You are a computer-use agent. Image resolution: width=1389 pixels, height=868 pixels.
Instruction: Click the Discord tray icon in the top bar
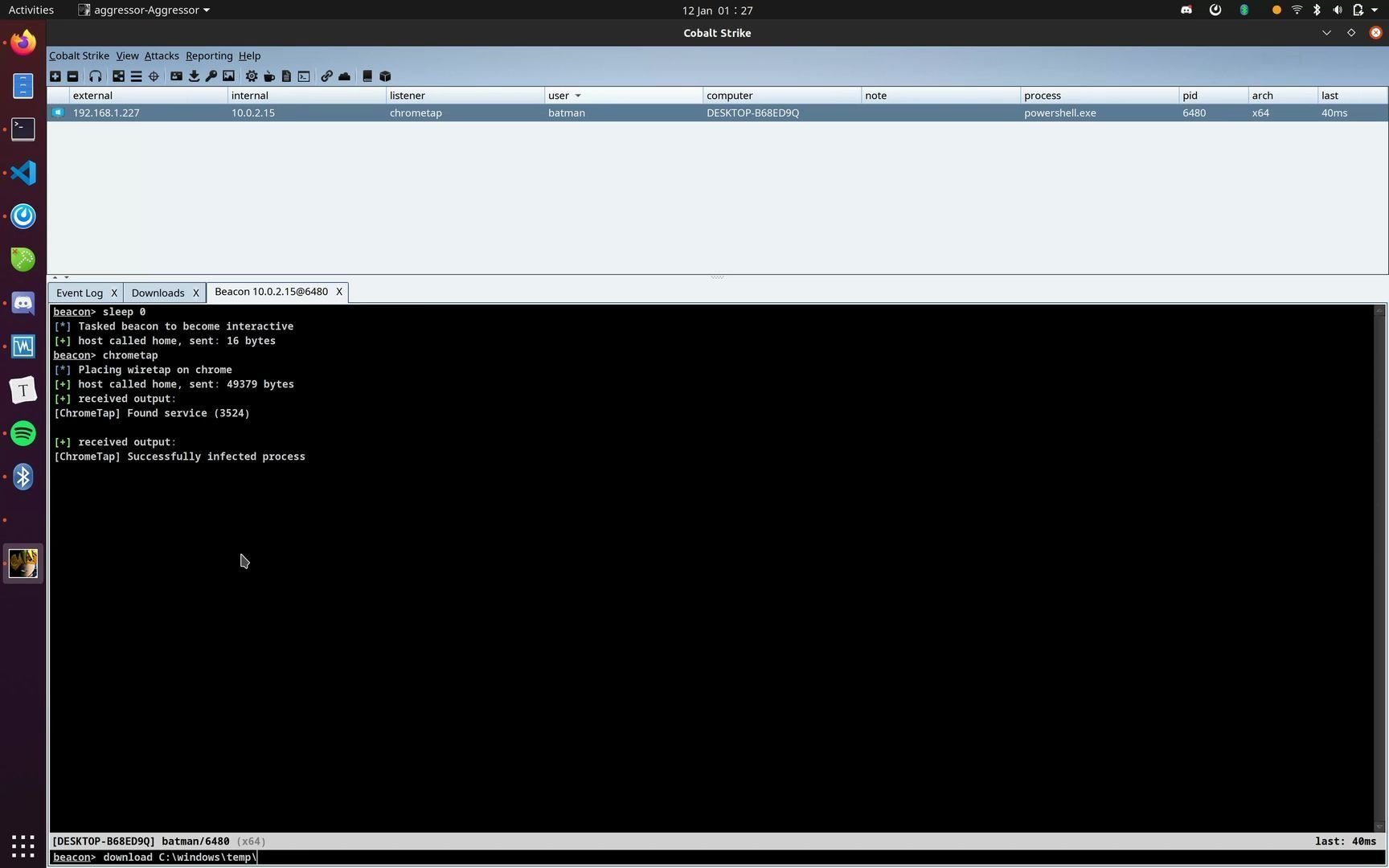1186,10
